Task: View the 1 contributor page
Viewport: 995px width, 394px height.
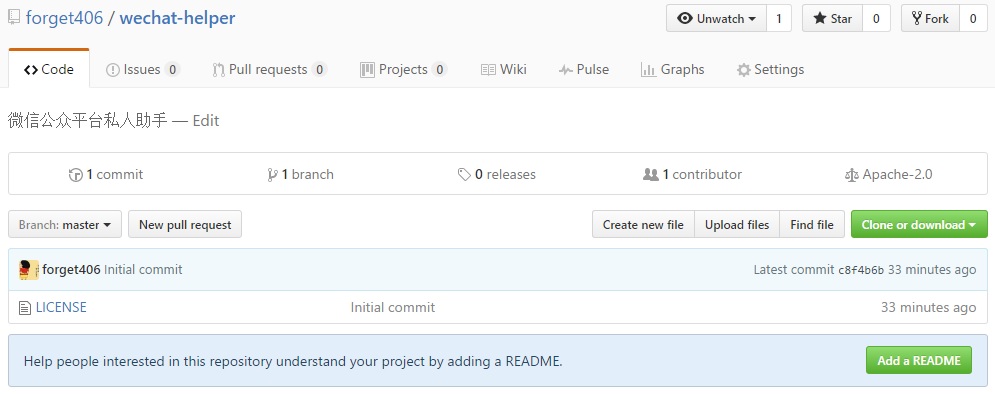Action: click(x=692, y=174)
